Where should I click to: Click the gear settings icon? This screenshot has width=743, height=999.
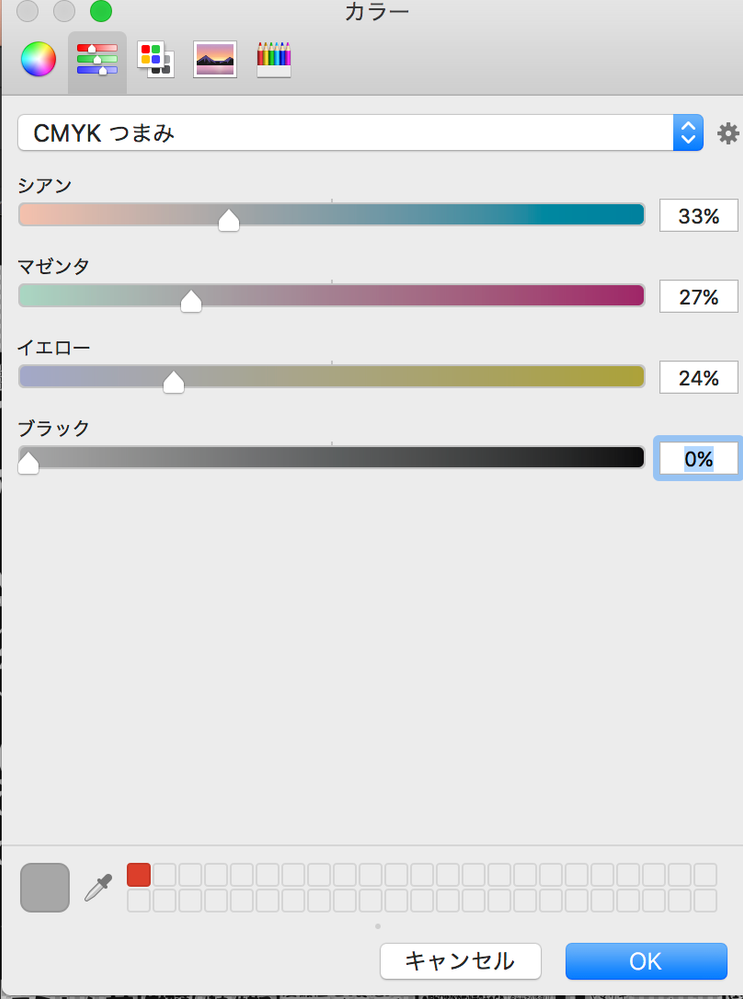[x=728, y=133]
